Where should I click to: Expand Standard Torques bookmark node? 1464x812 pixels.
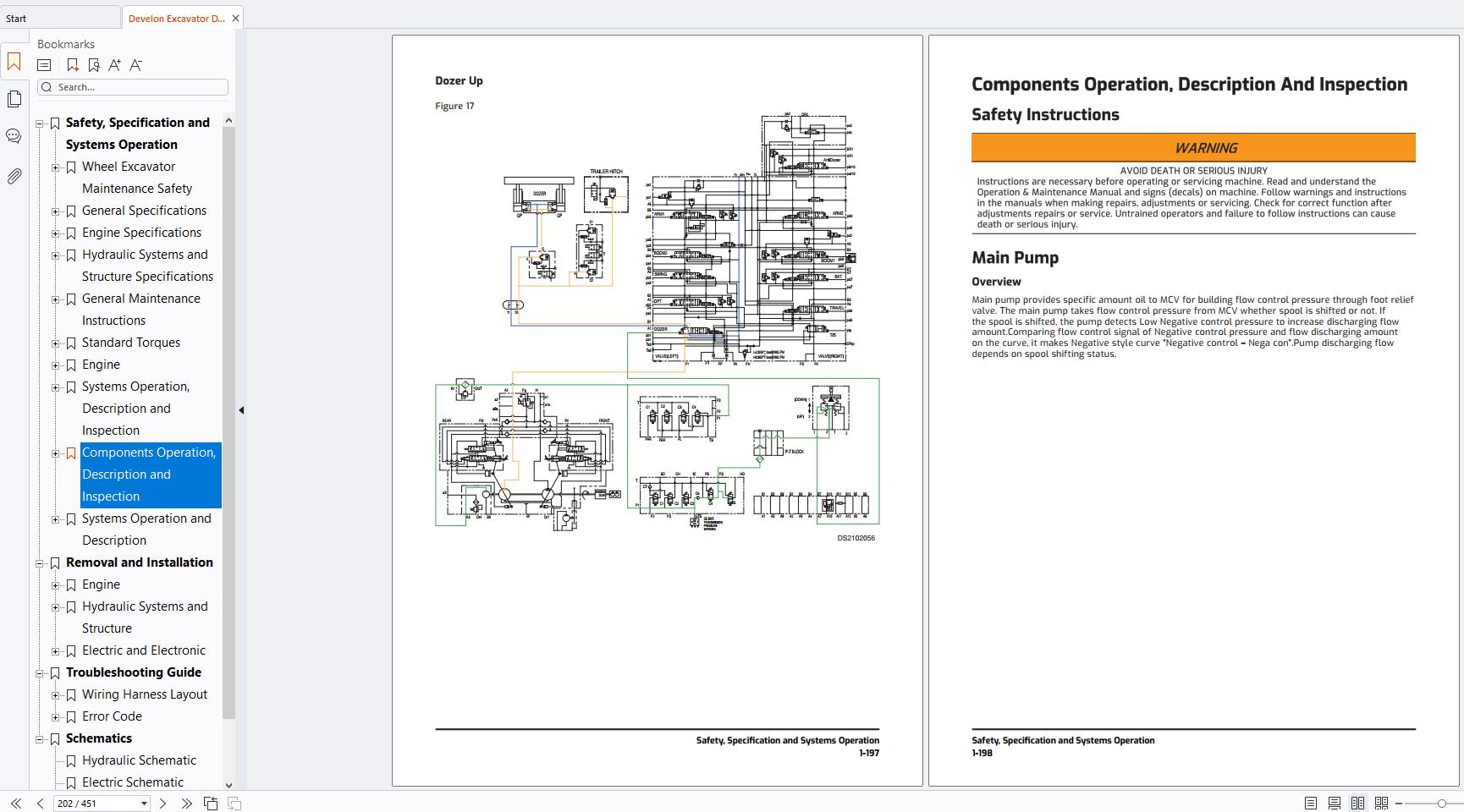click(56, 343)
